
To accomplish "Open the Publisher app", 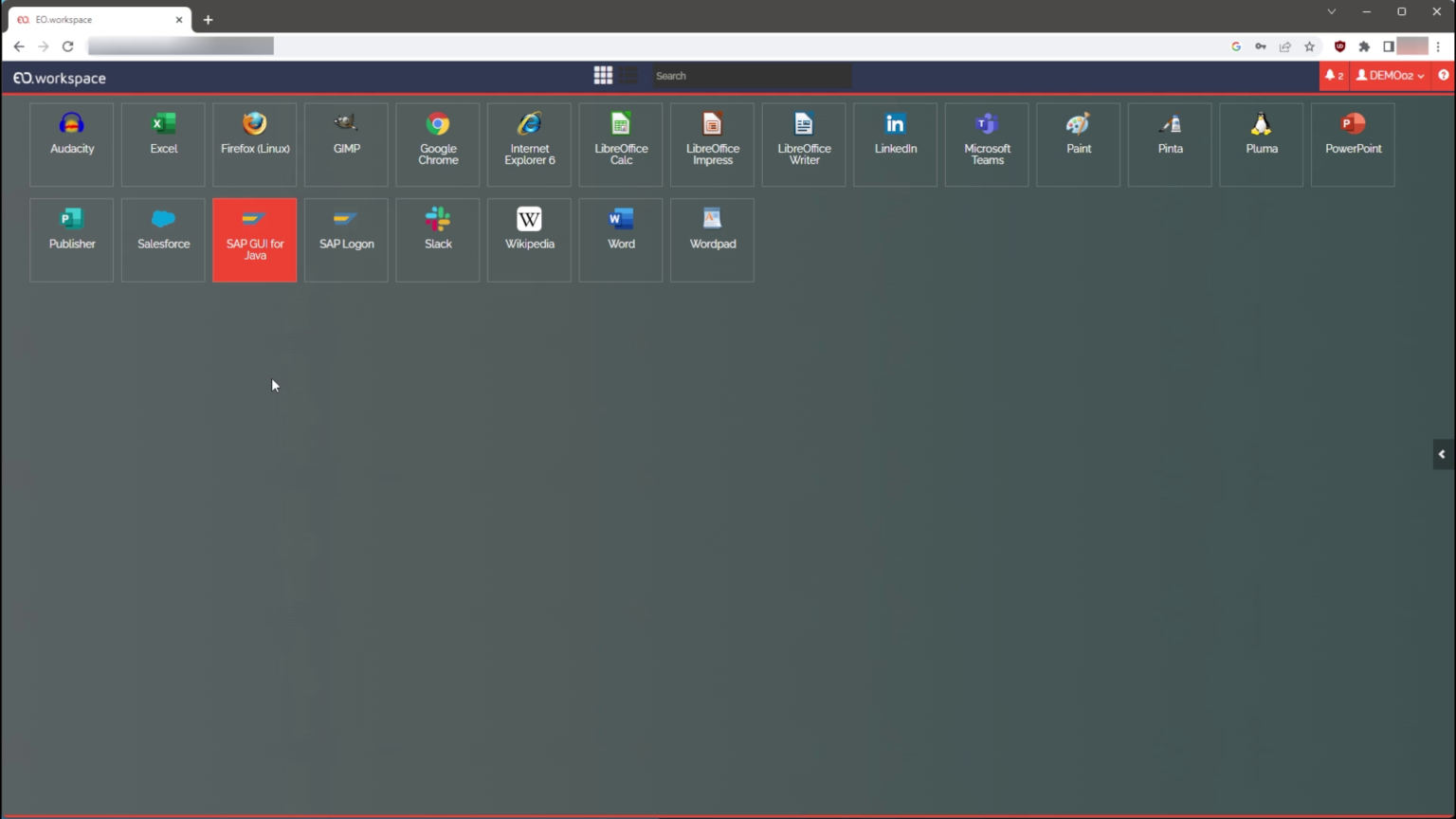I will click(72, 240).
